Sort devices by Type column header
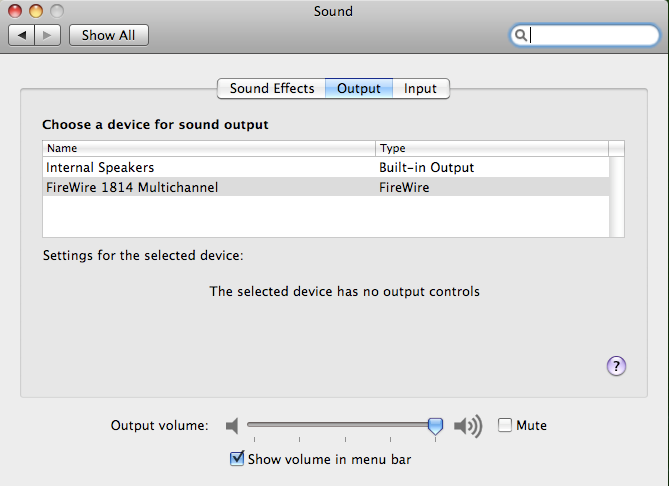This screenshot has width=669, height=486. (x=492, y=148)
